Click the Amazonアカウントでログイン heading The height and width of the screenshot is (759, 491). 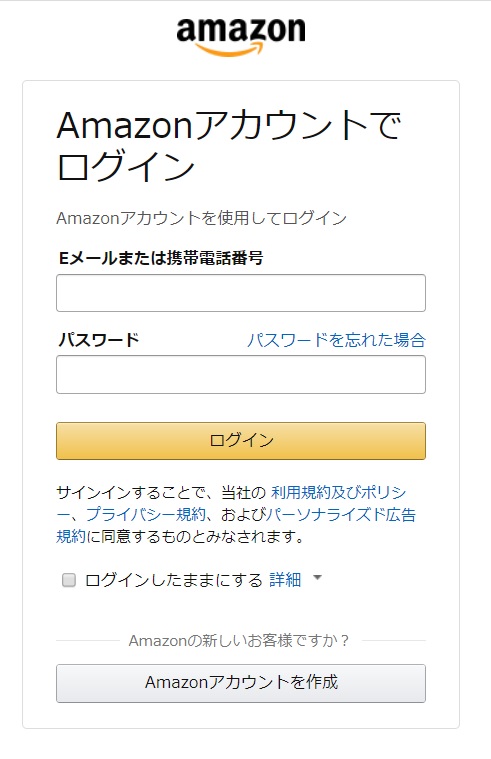[229, 145]
